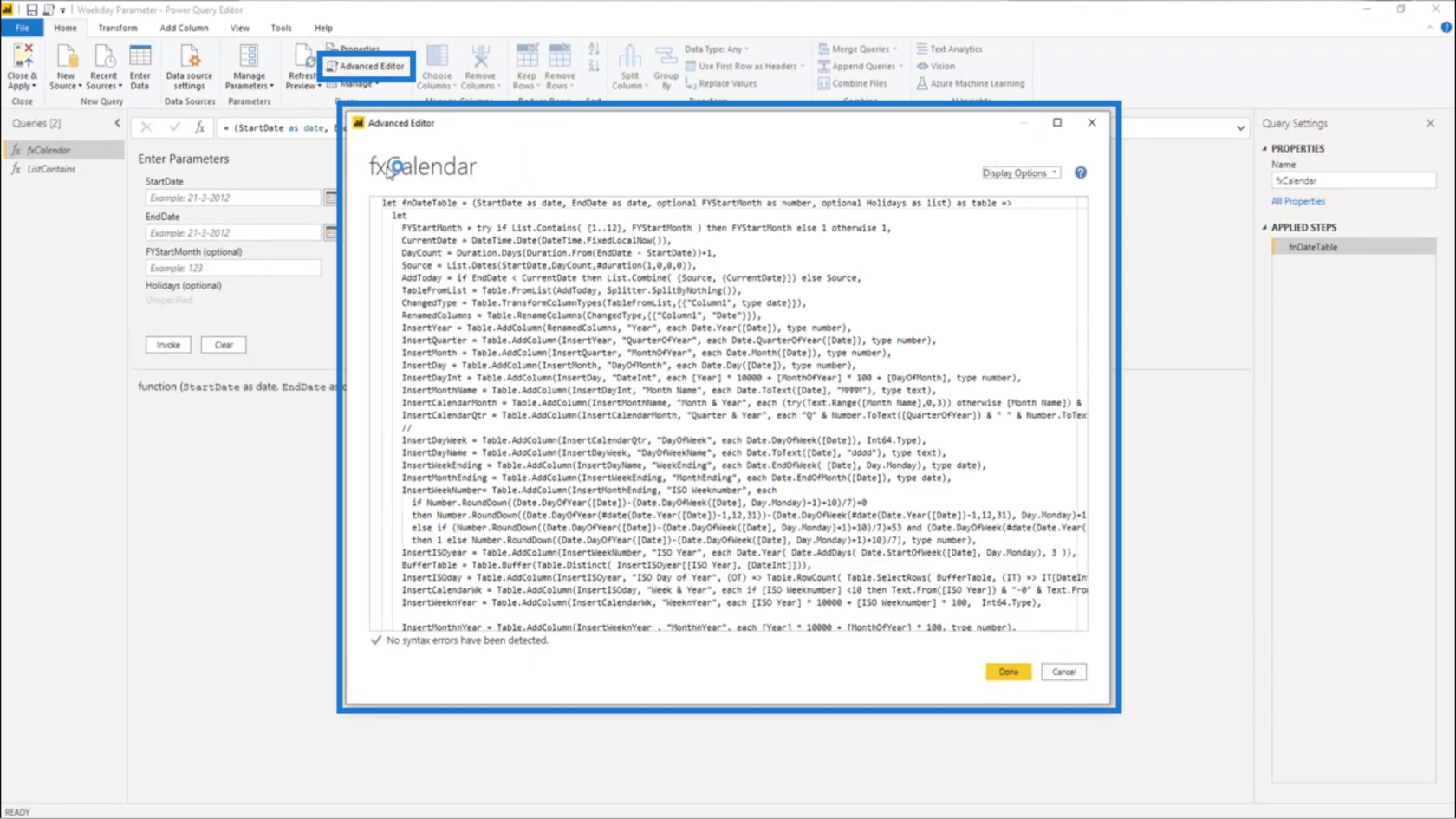
Task: Open the Help tab
Action: (x=323, y=28)
